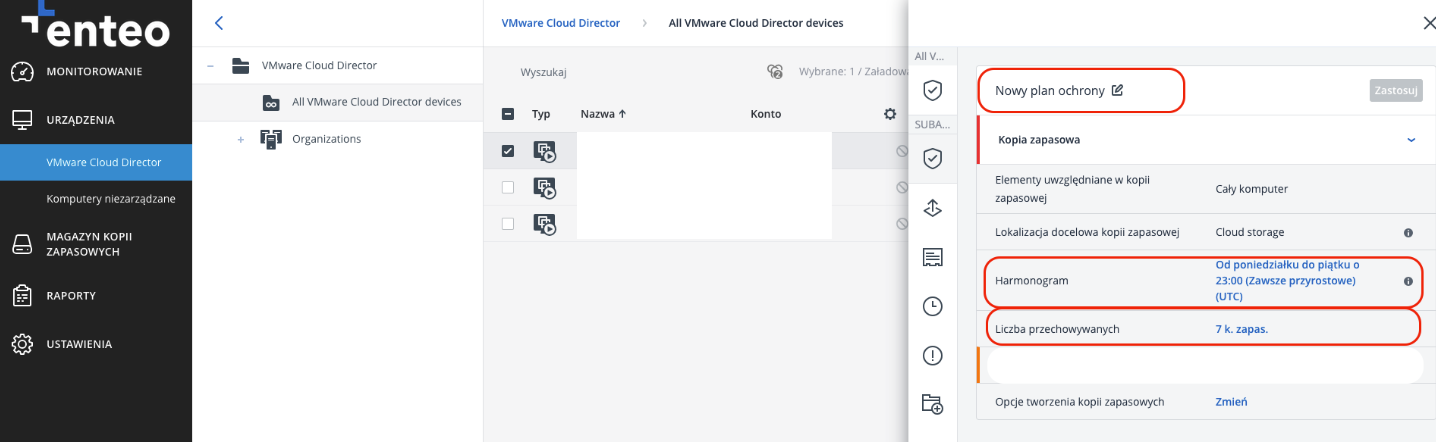Click the info icon in the Harmonogram row
The image size is (1436, 442).
click(x=1408, y=281)
